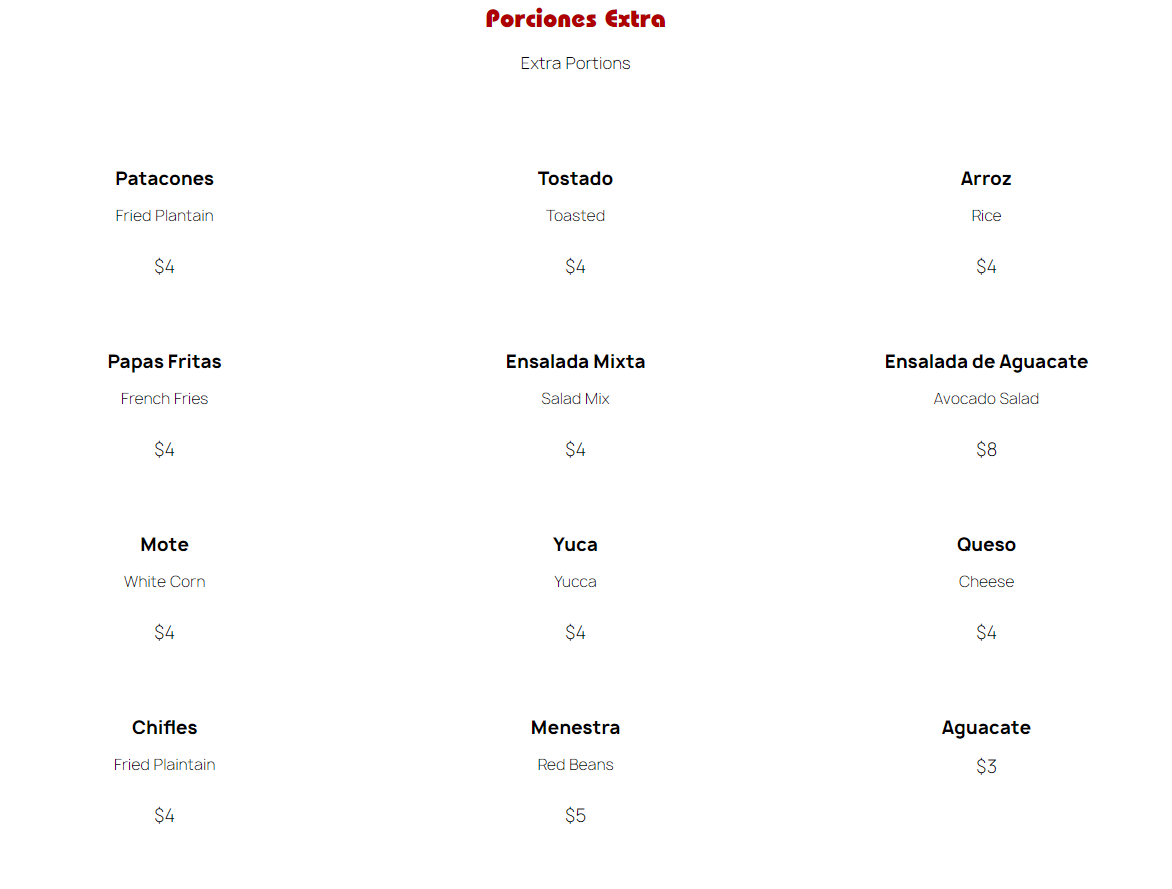Select the Arroz menu item
The image size is (1172, 889).
(x=986, y=179)
